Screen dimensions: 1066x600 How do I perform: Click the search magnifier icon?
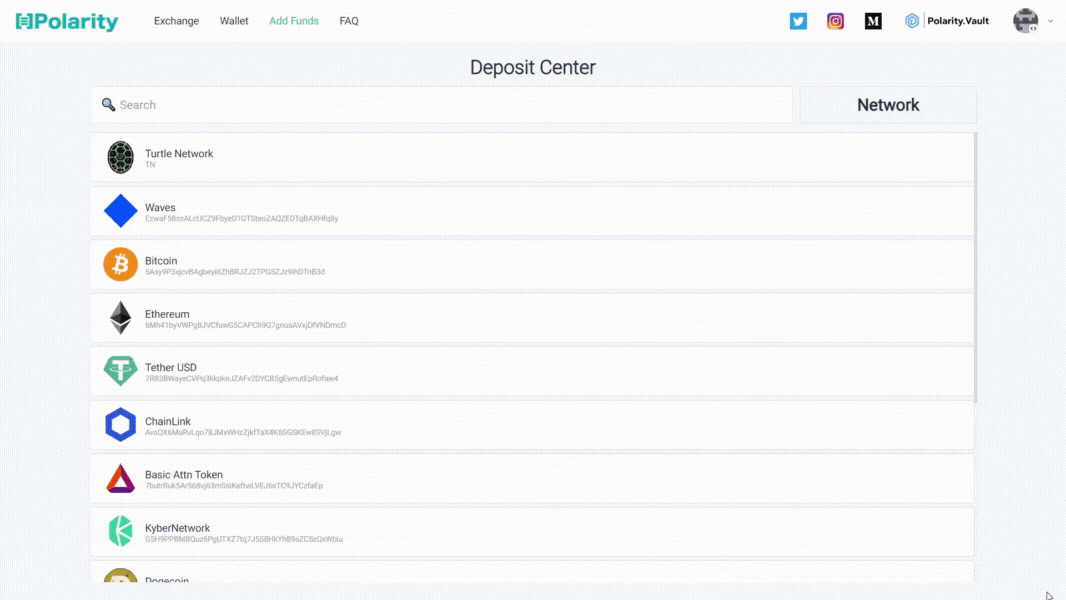point(108,105)
